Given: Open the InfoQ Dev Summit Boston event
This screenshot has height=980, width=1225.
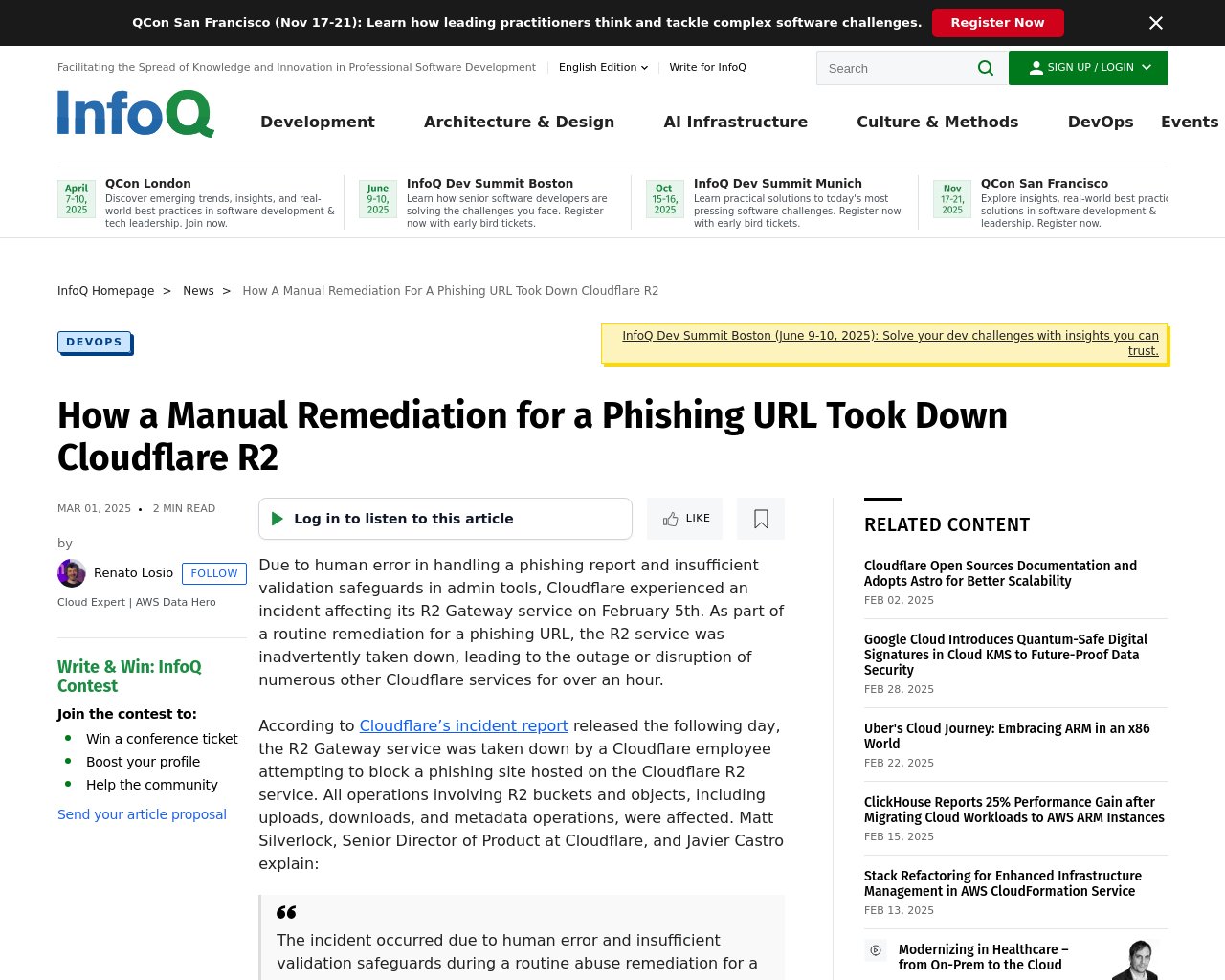Looking at the screenshot, I should click(x=490, y=183).
